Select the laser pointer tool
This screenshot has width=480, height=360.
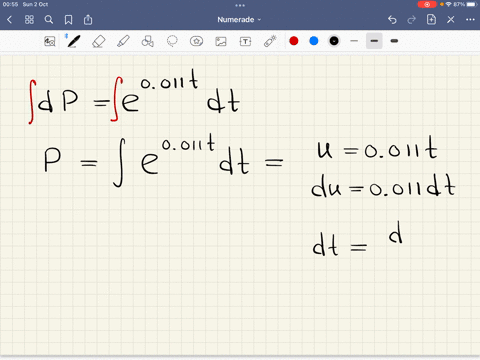(x=270, y=41)
